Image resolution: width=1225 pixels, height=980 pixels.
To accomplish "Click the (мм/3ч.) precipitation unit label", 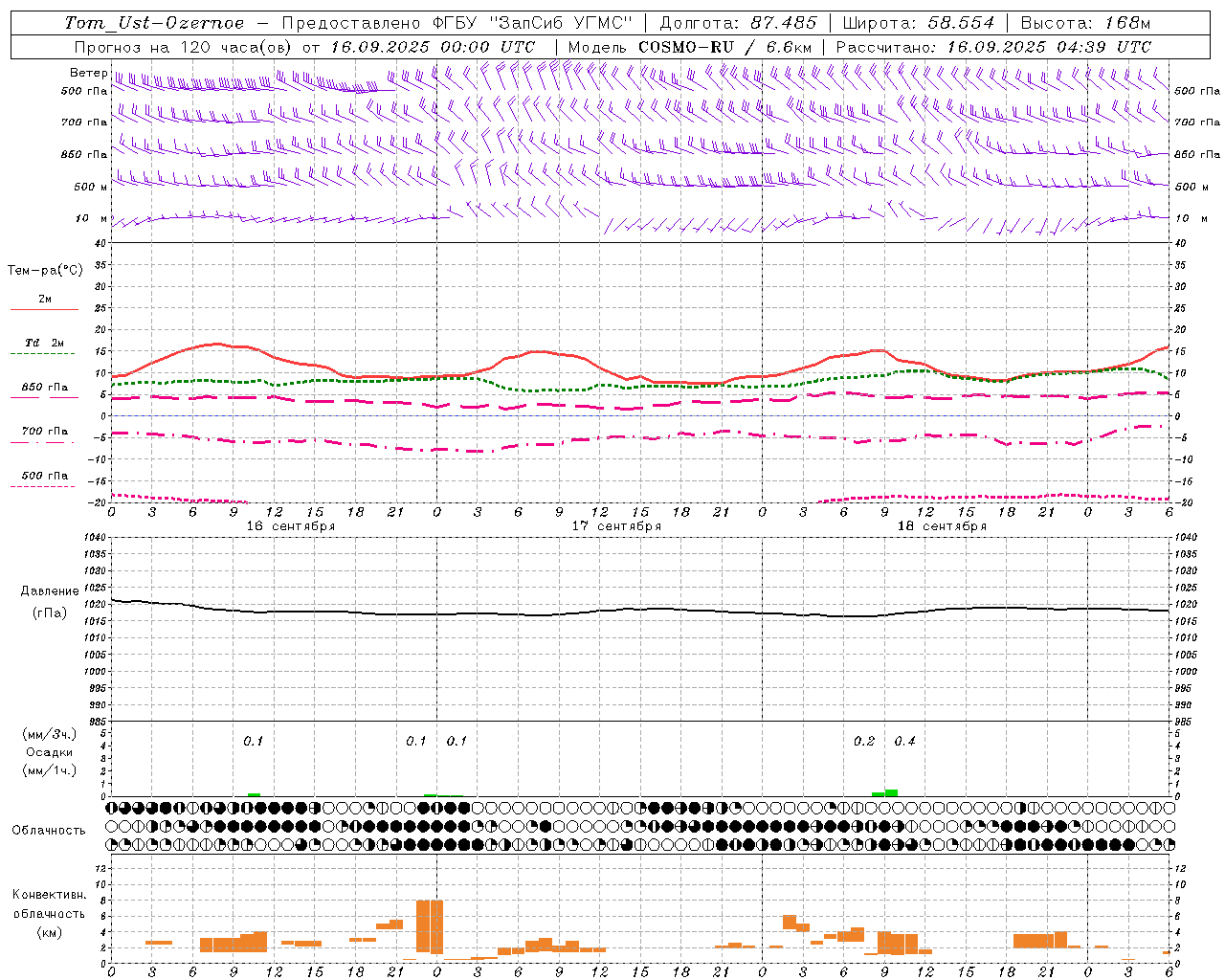I will (50, 734).
